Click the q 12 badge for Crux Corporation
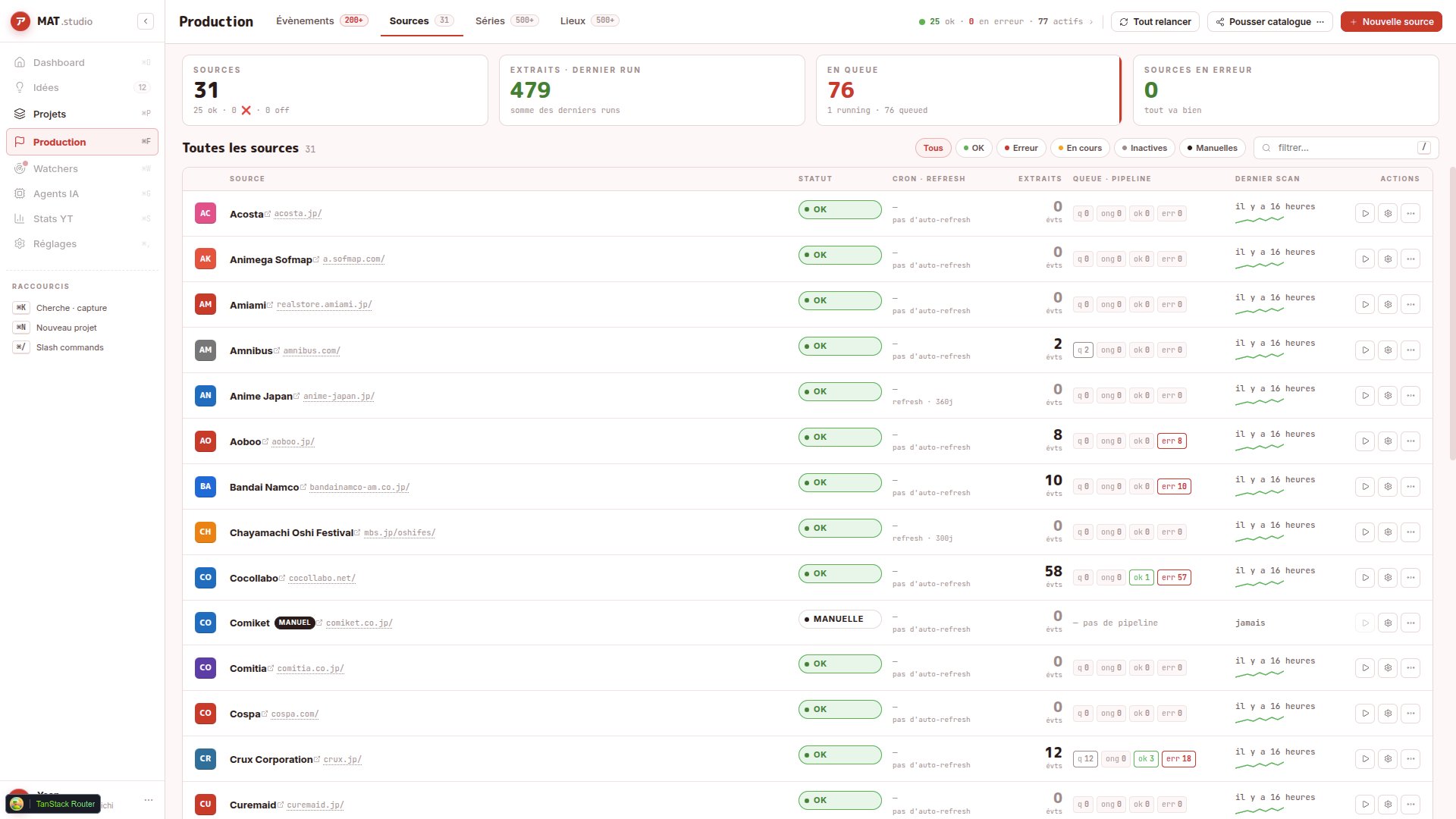 click(x=1085, y=759)
